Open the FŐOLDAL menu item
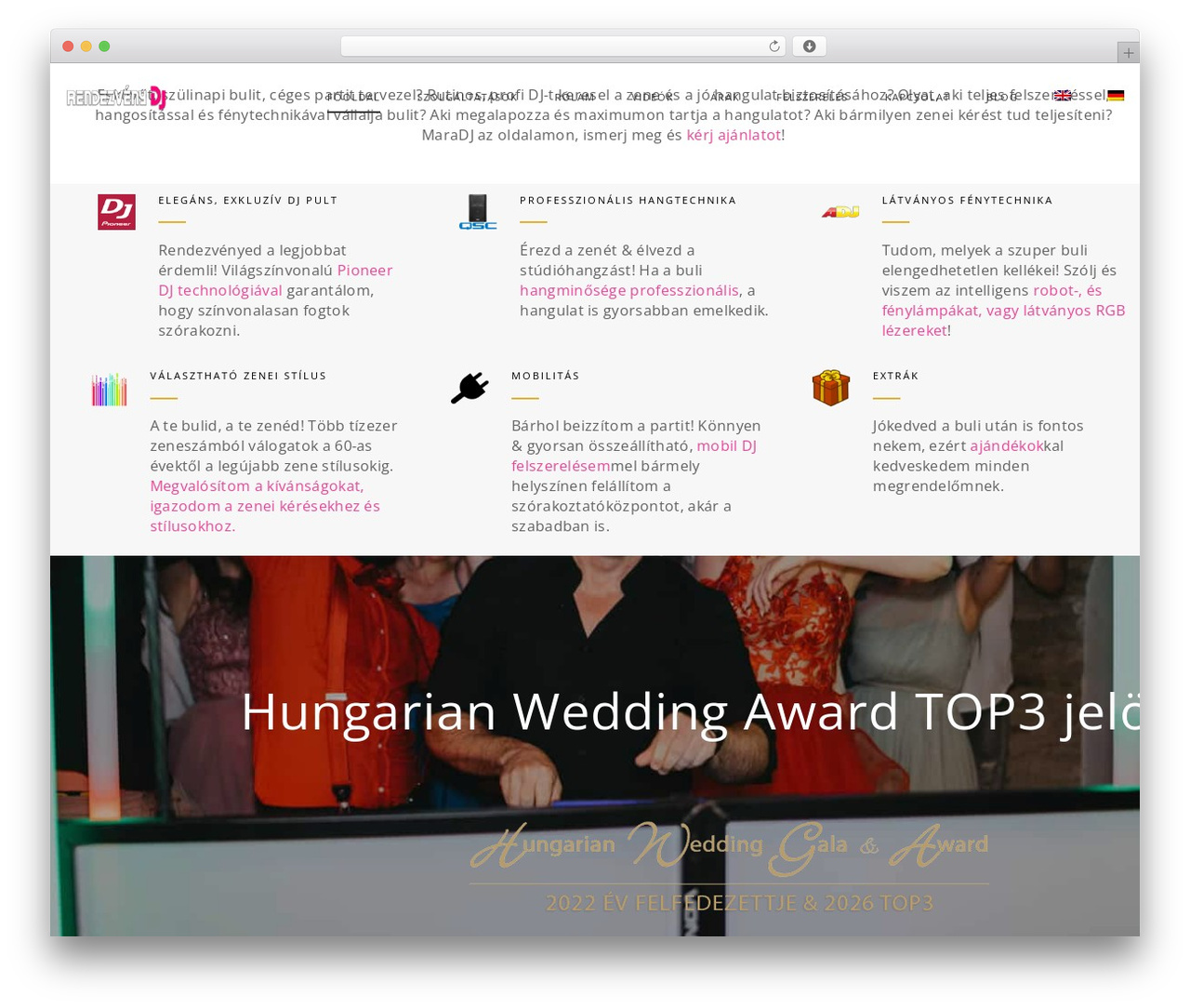This screenshot has height=1008, width=1190. pyautogui.click(x=353, y=97)
